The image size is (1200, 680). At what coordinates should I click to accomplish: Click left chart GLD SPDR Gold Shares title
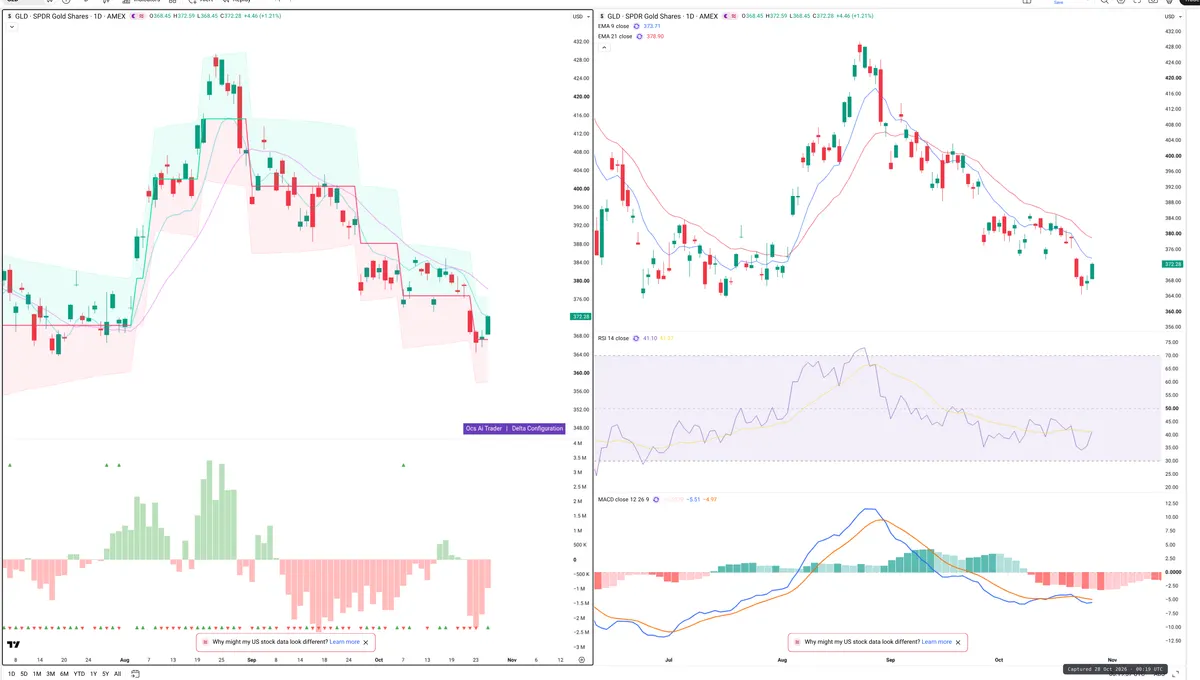click(70, 17)
